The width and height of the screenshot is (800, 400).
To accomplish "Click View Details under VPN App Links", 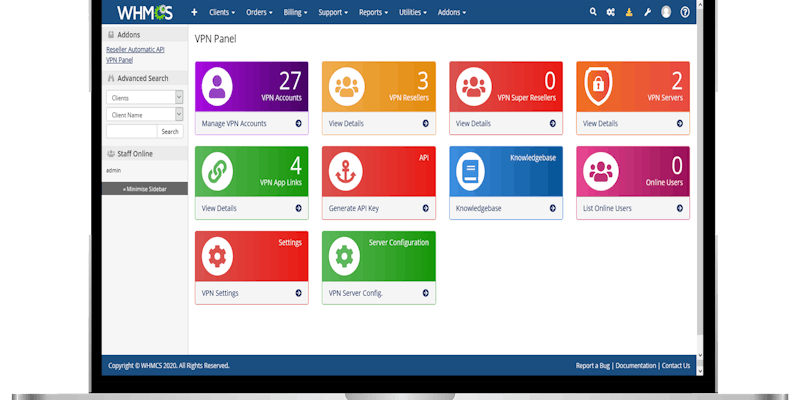I will pos(219,208).
